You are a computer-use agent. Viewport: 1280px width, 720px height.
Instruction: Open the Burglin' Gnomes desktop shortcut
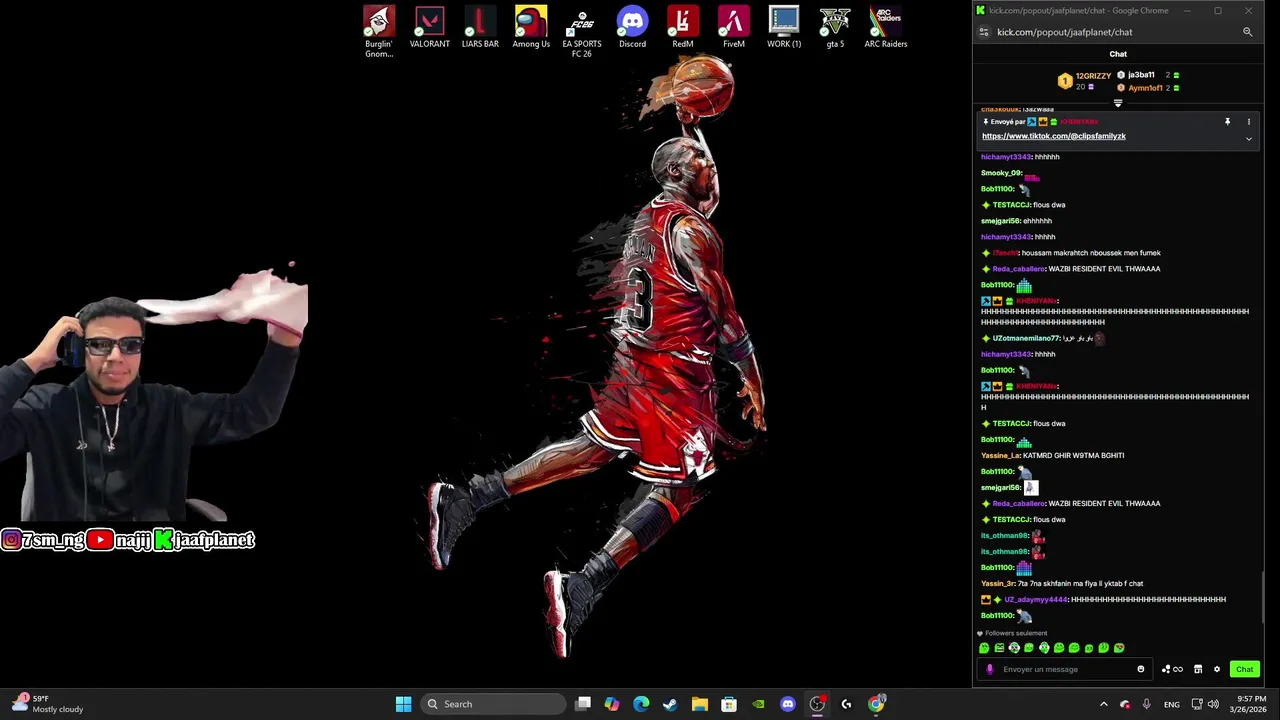point(379,31)
